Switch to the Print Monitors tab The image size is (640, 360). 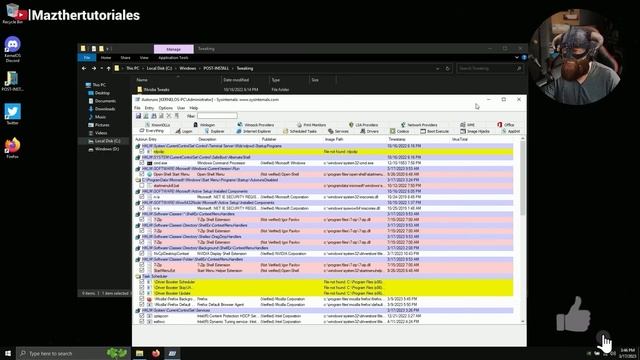click(x=311, y=125)
